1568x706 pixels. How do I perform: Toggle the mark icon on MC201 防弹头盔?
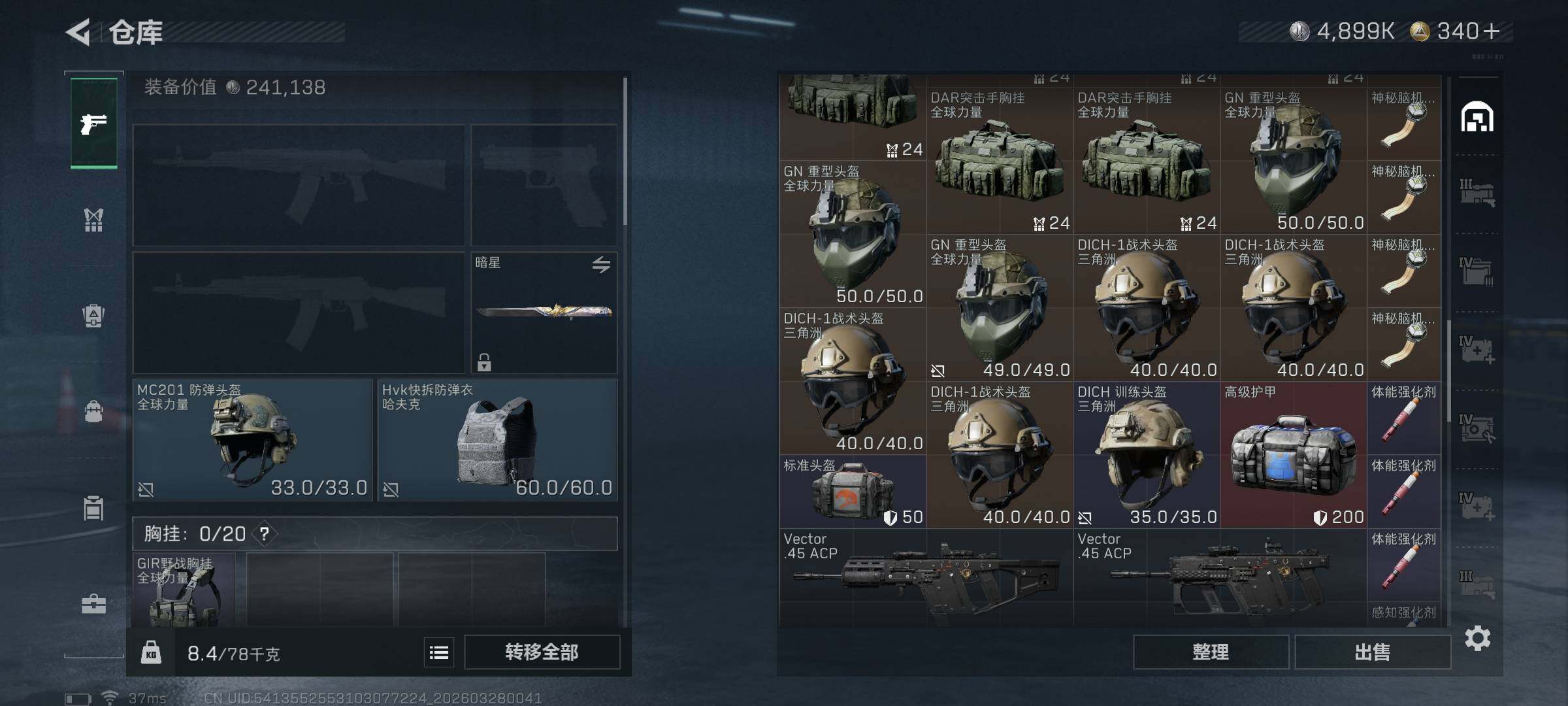coord(146,489)
